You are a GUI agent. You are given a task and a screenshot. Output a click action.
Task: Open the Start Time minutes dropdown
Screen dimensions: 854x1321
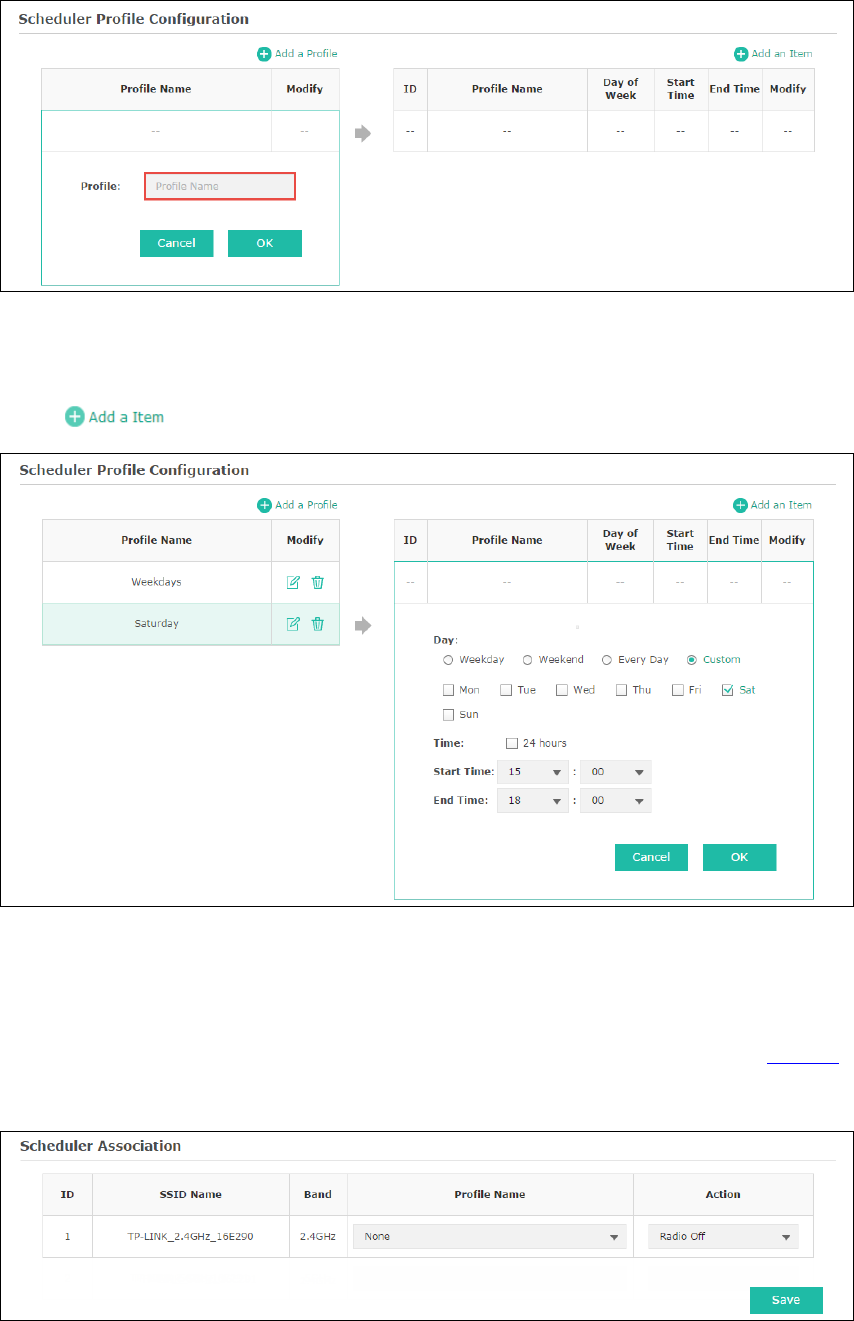[616, 772]
